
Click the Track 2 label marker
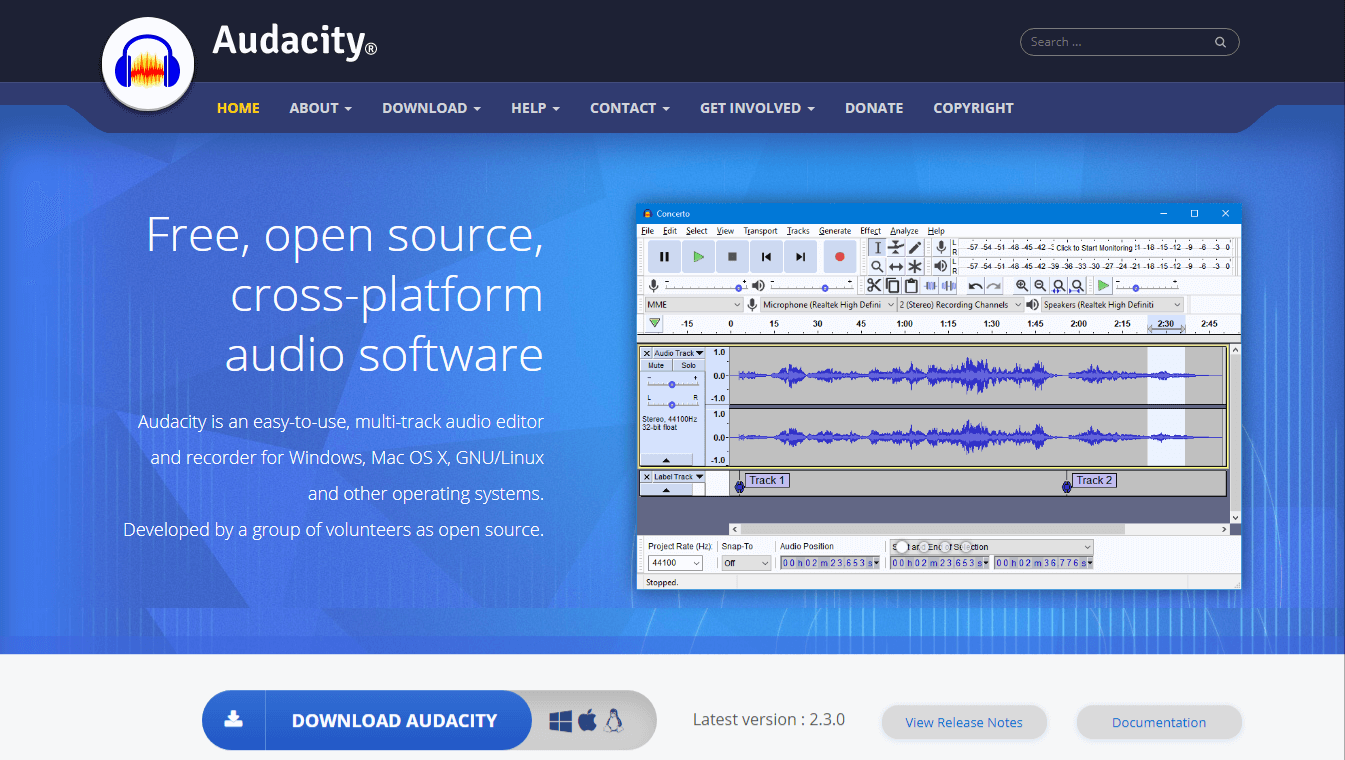[1094, 480]
